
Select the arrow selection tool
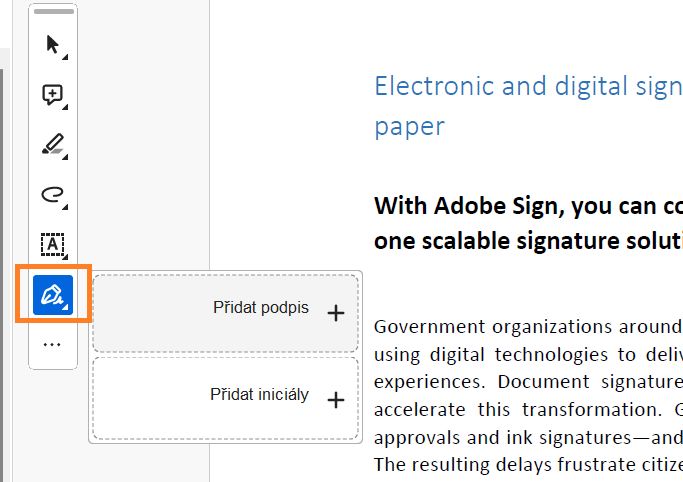(x=52, y=45)
